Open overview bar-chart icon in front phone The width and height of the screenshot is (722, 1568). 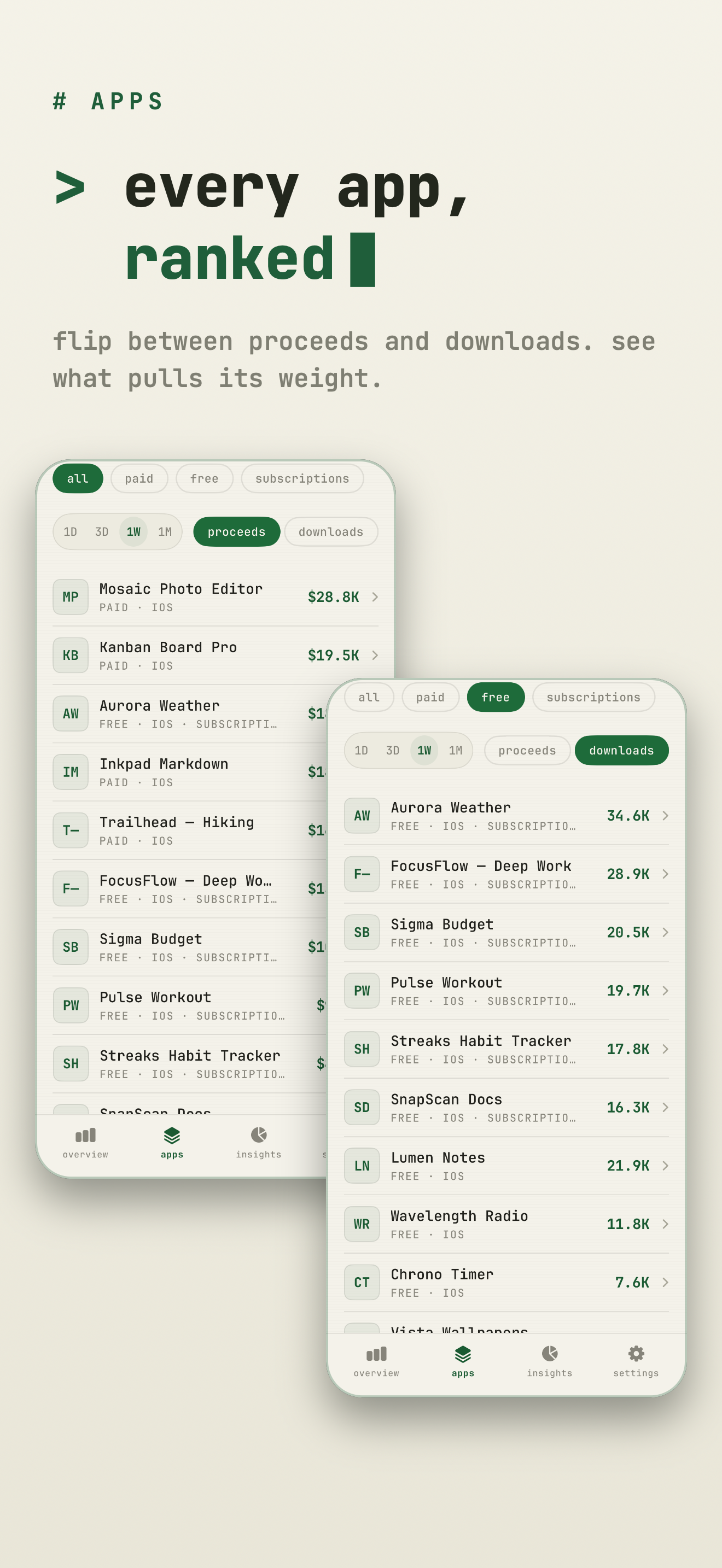[x=376, y=1354]
